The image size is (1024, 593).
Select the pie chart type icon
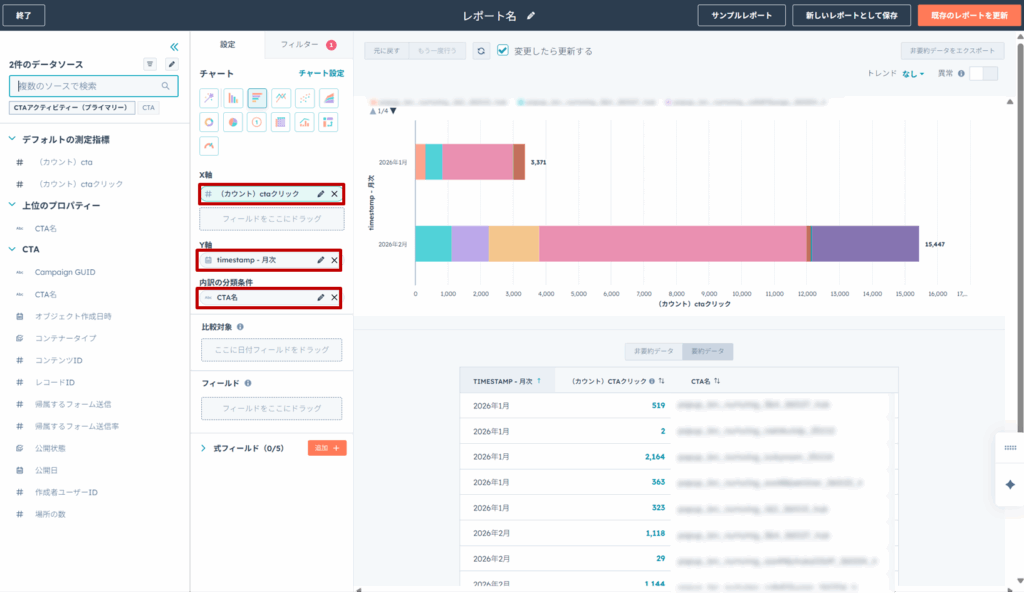[233, 122]
